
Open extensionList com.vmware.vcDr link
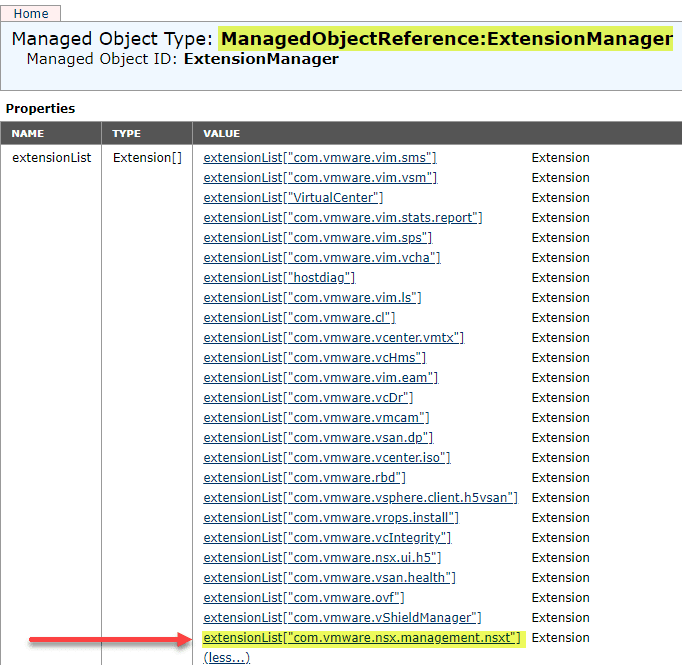[308, 398]
